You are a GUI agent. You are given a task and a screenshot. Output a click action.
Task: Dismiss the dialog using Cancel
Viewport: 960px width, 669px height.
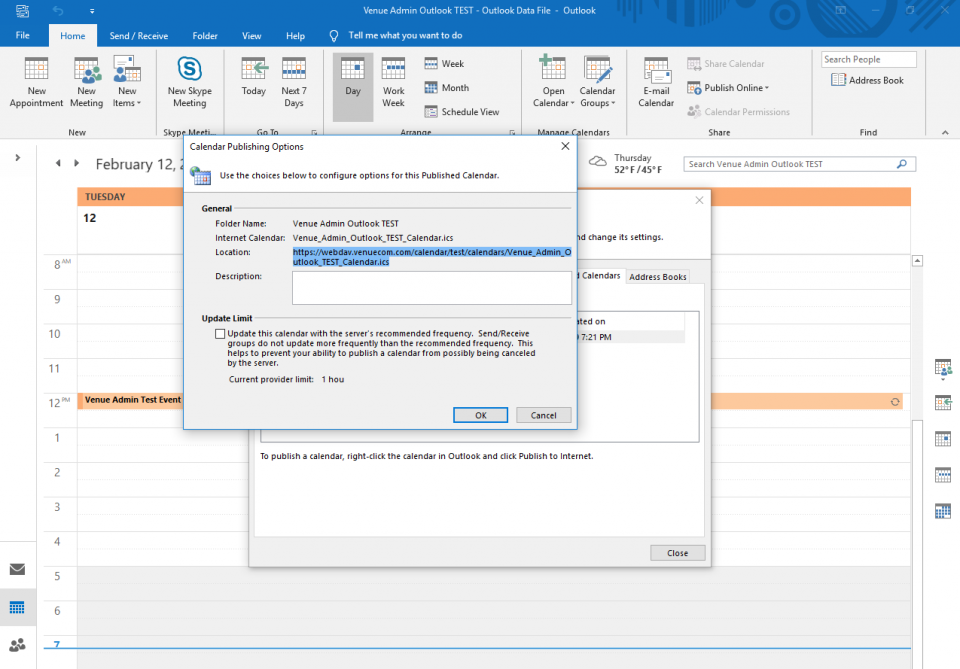tap(543, 415)
